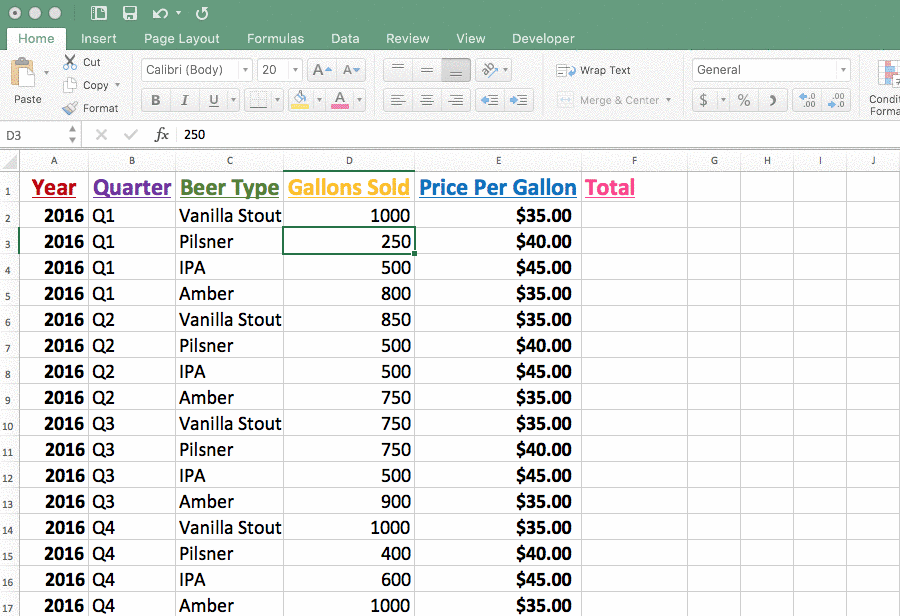Viewport: 900px width, 616px height.
Task: Click the Undo arrow icon
Action: [160, 13]
